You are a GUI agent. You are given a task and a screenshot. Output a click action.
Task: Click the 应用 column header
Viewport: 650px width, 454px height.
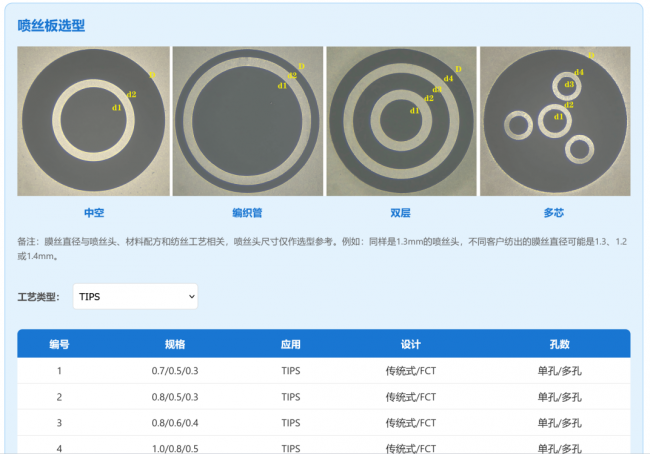coord(291,344)
